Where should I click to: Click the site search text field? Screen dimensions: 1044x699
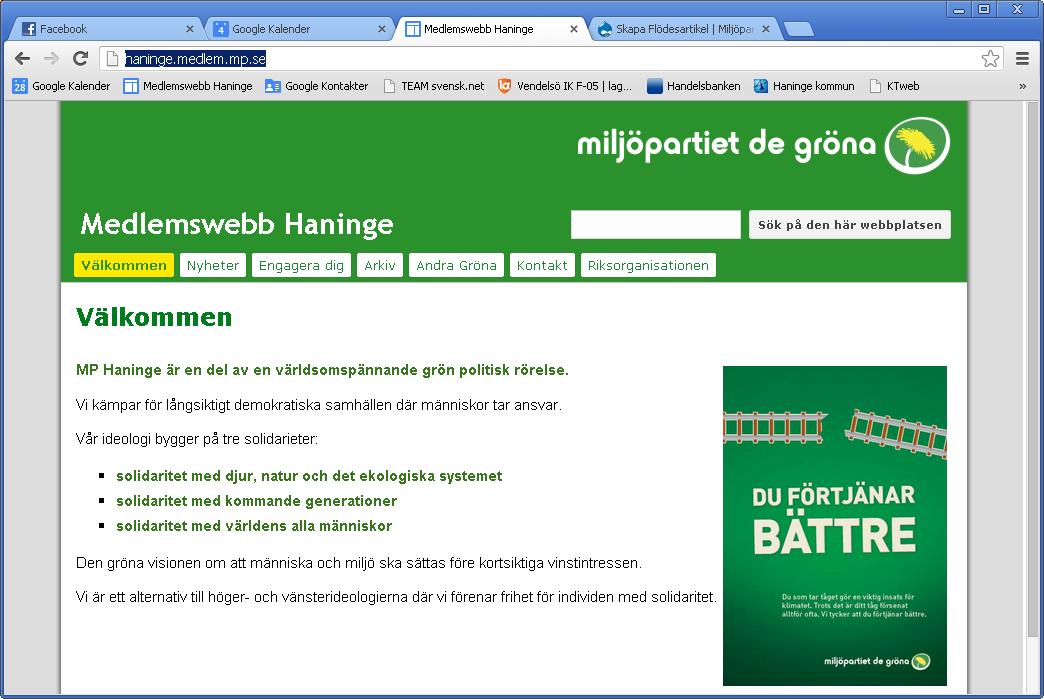pos(655,225)
